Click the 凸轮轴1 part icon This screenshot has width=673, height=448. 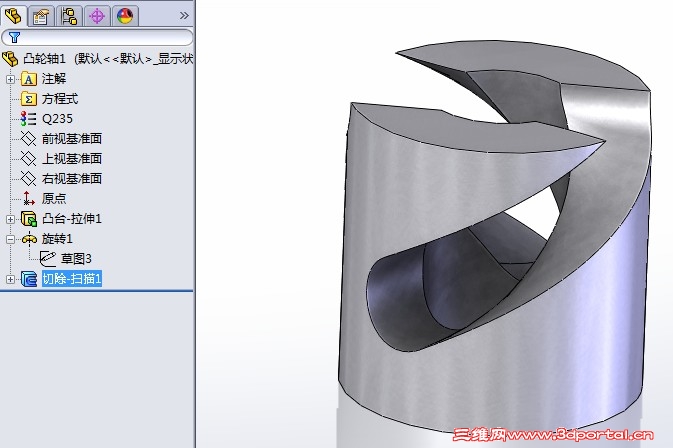coord(10,59)
